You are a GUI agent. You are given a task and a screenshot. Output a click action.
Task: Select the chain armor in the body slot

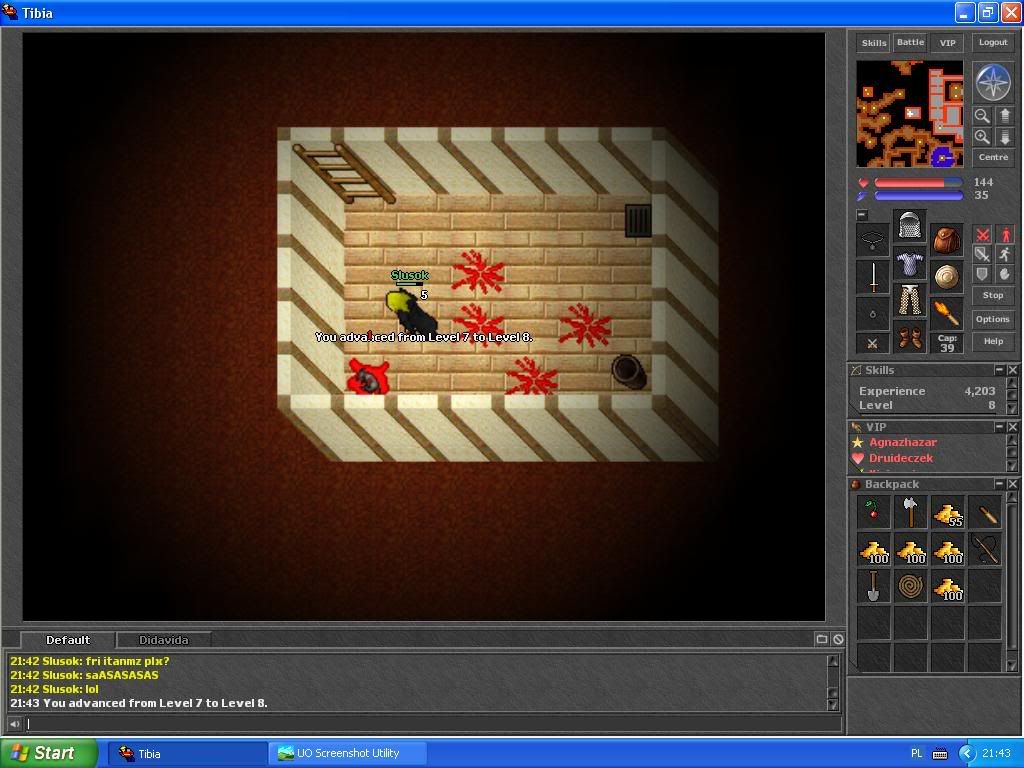(x=910, y=263)
